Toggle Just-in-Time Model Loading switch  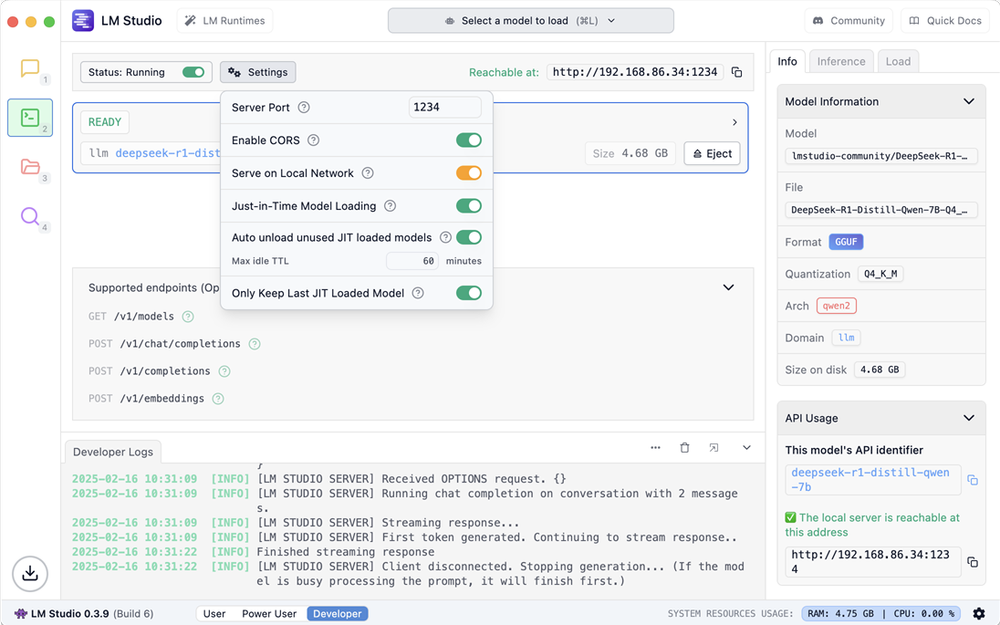469,206
